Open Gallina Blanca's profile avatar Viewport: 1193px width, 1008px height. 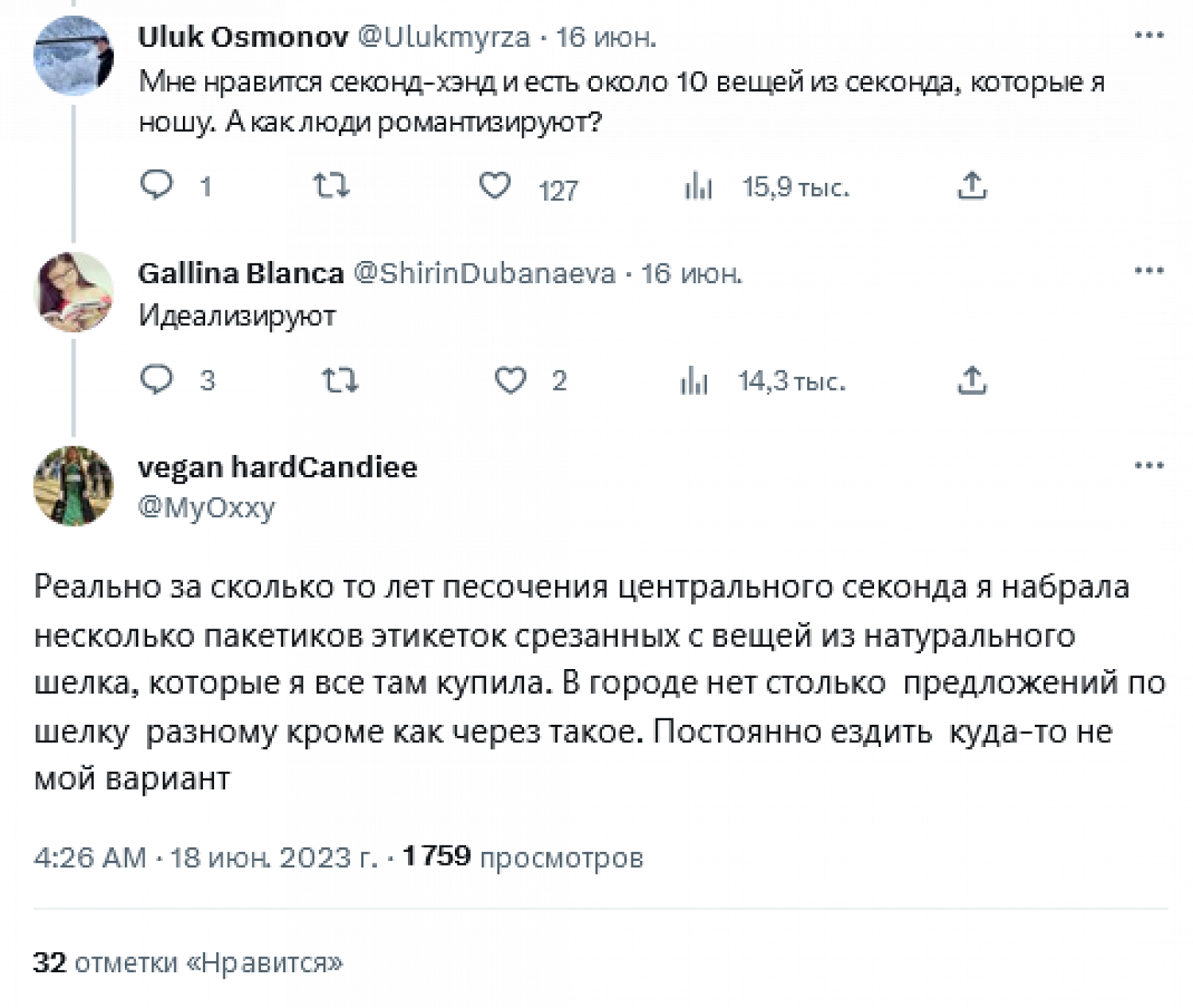(73, 292)
